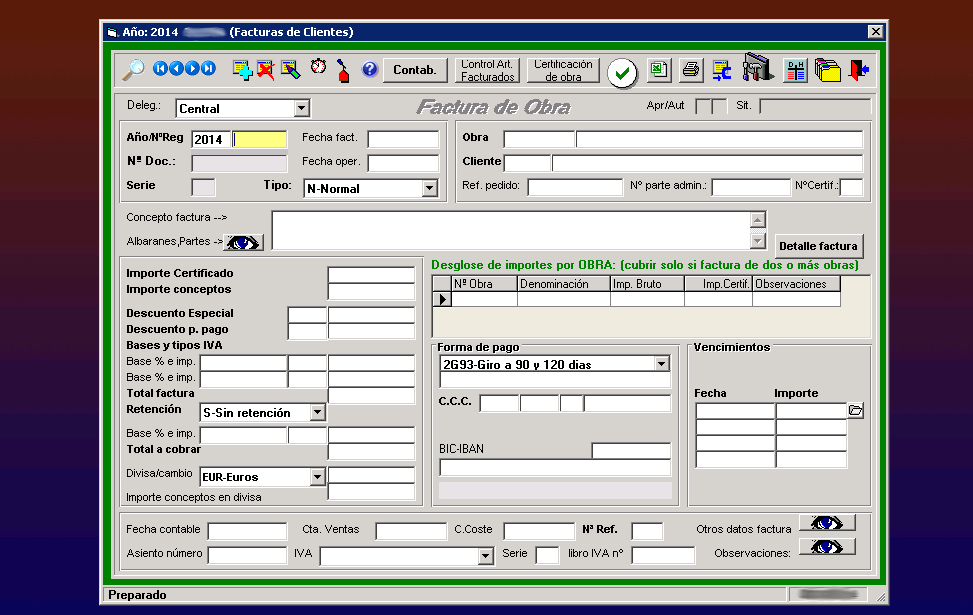
Task: Click the NºCertif. field
Action: coord(851,187)
